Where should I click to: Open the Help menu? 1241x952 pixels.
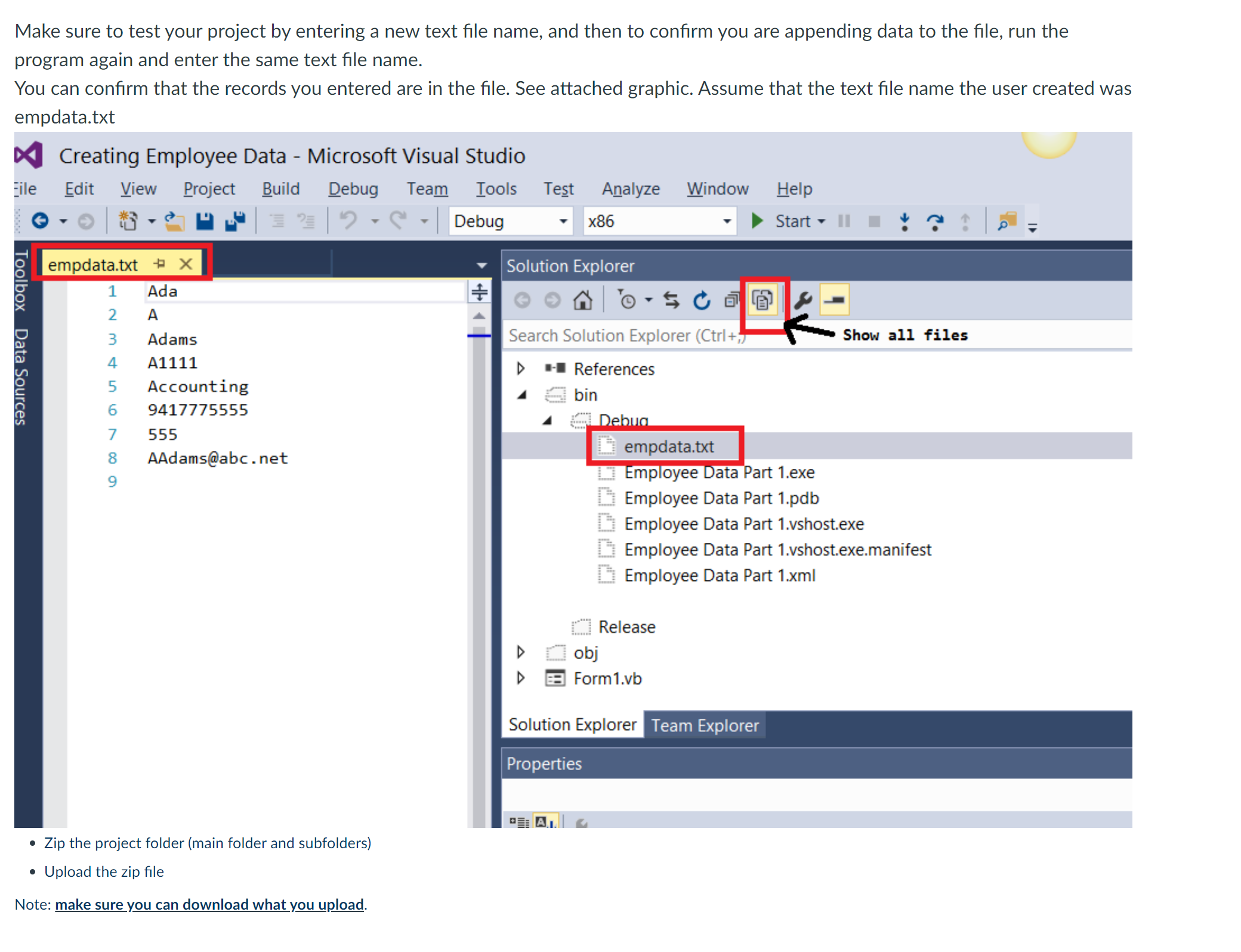coord(794,189)
